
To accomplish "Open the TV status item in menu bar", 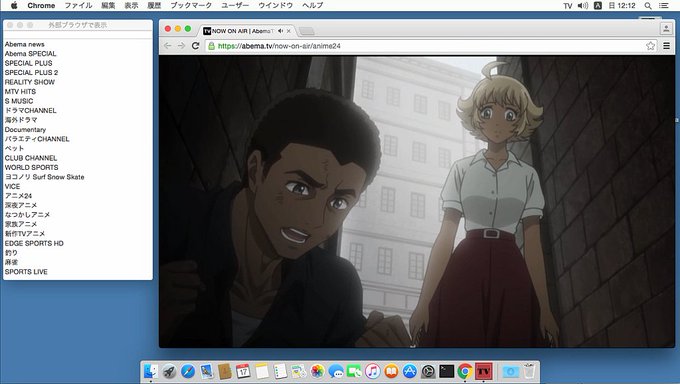I will tap(568, 6).
